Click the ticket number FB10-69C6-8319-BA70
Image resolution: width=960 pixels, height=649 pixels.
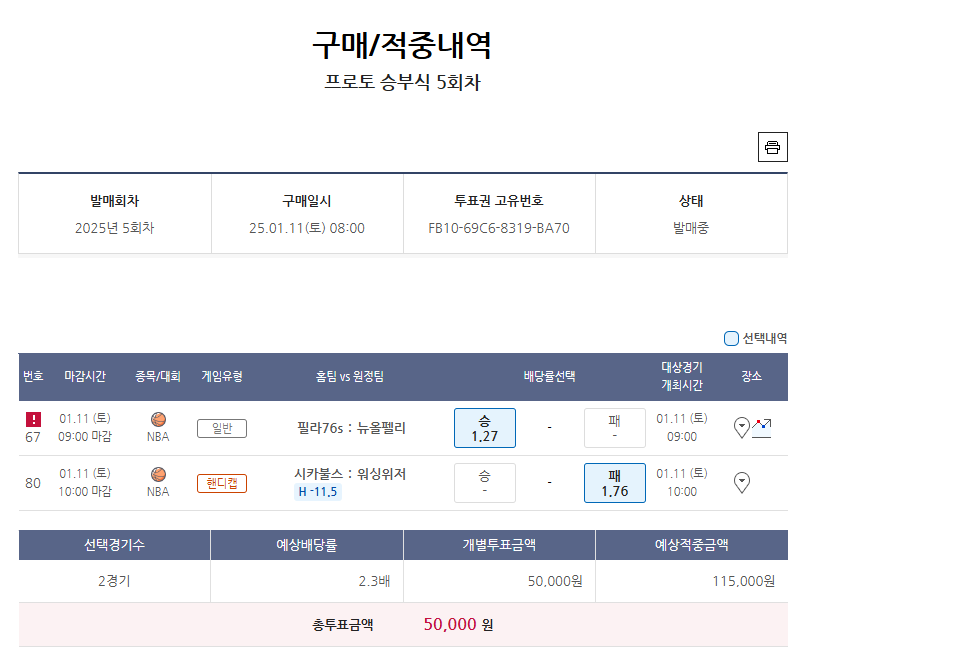[499, 228]
